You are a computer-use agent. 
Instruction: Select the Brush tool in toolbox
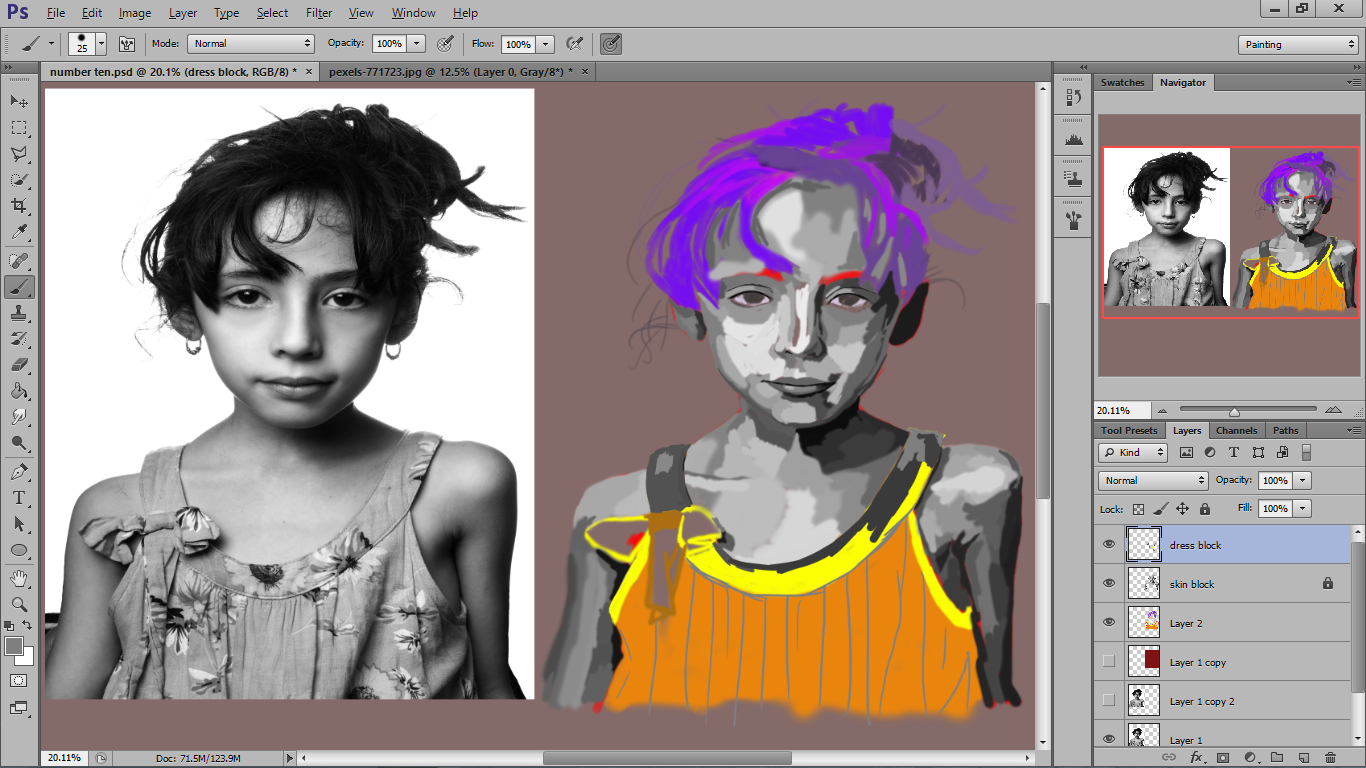pyautogui.click(x=19, y=287)
